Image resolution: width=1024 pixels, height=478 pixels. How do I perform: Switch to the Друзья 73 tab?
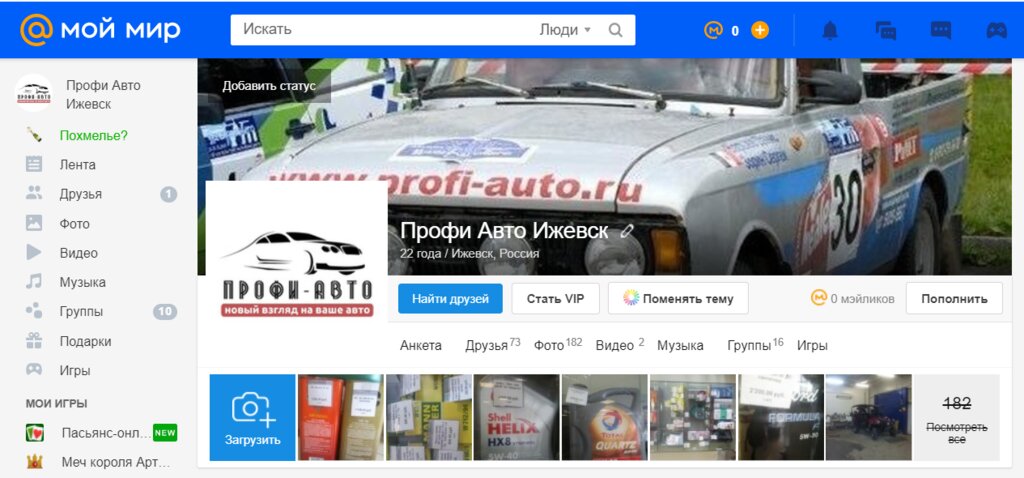click(493, 345)
